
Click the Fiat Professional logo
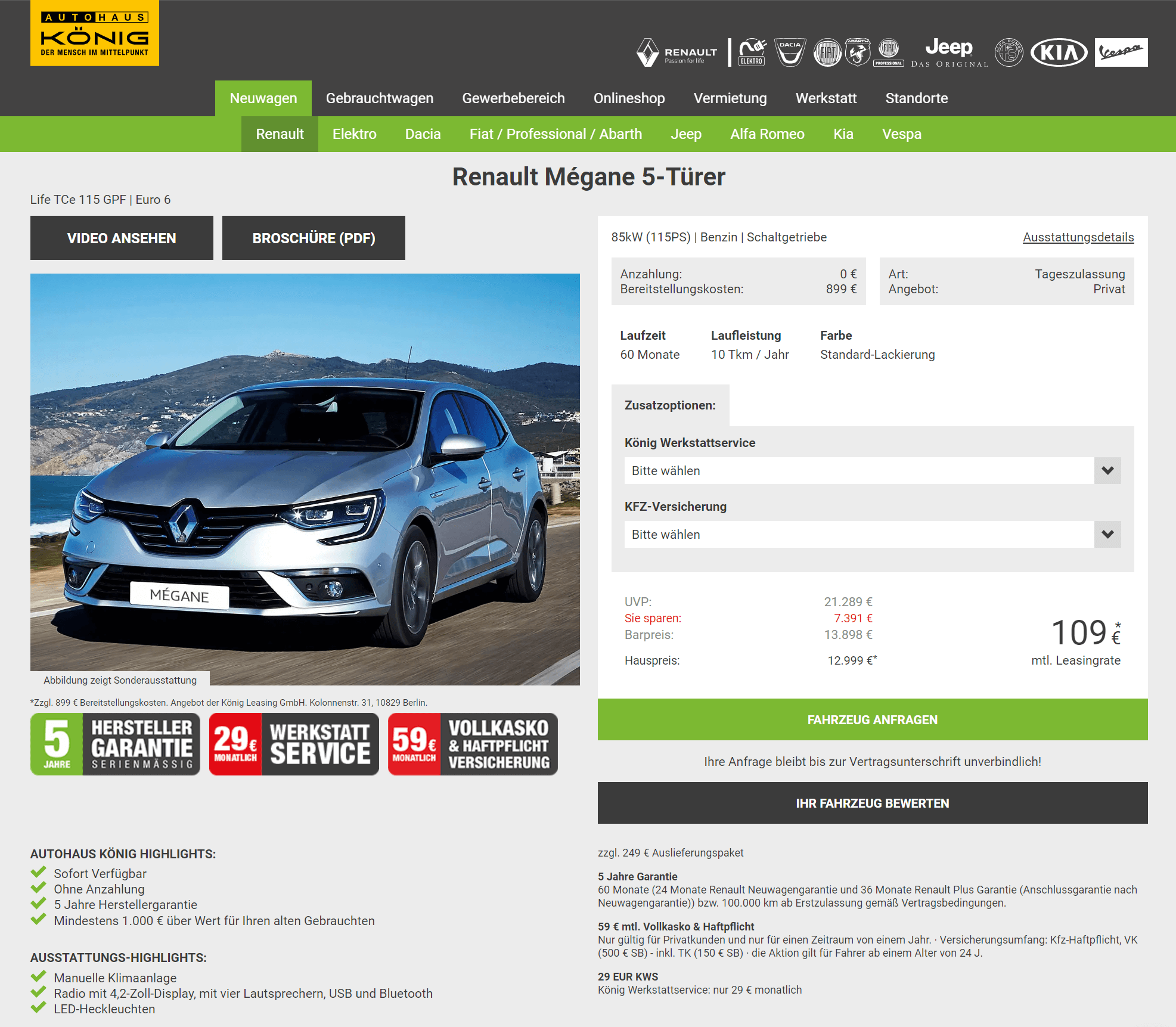[889, 52]
